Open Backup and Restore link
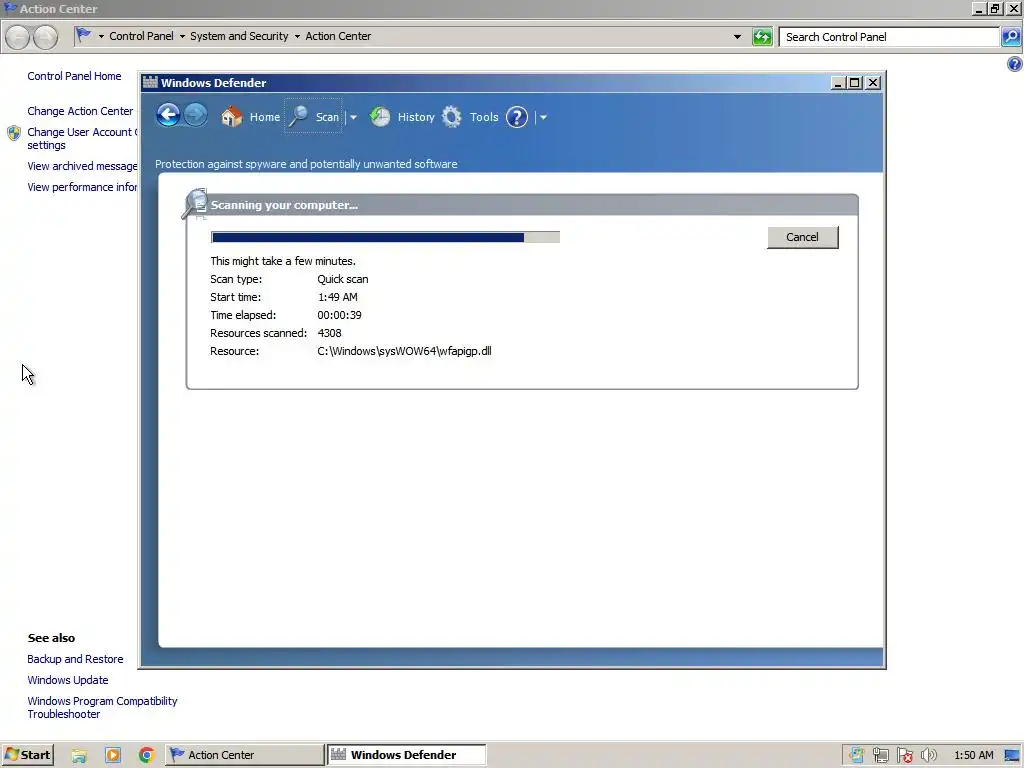 click(75, 659)
